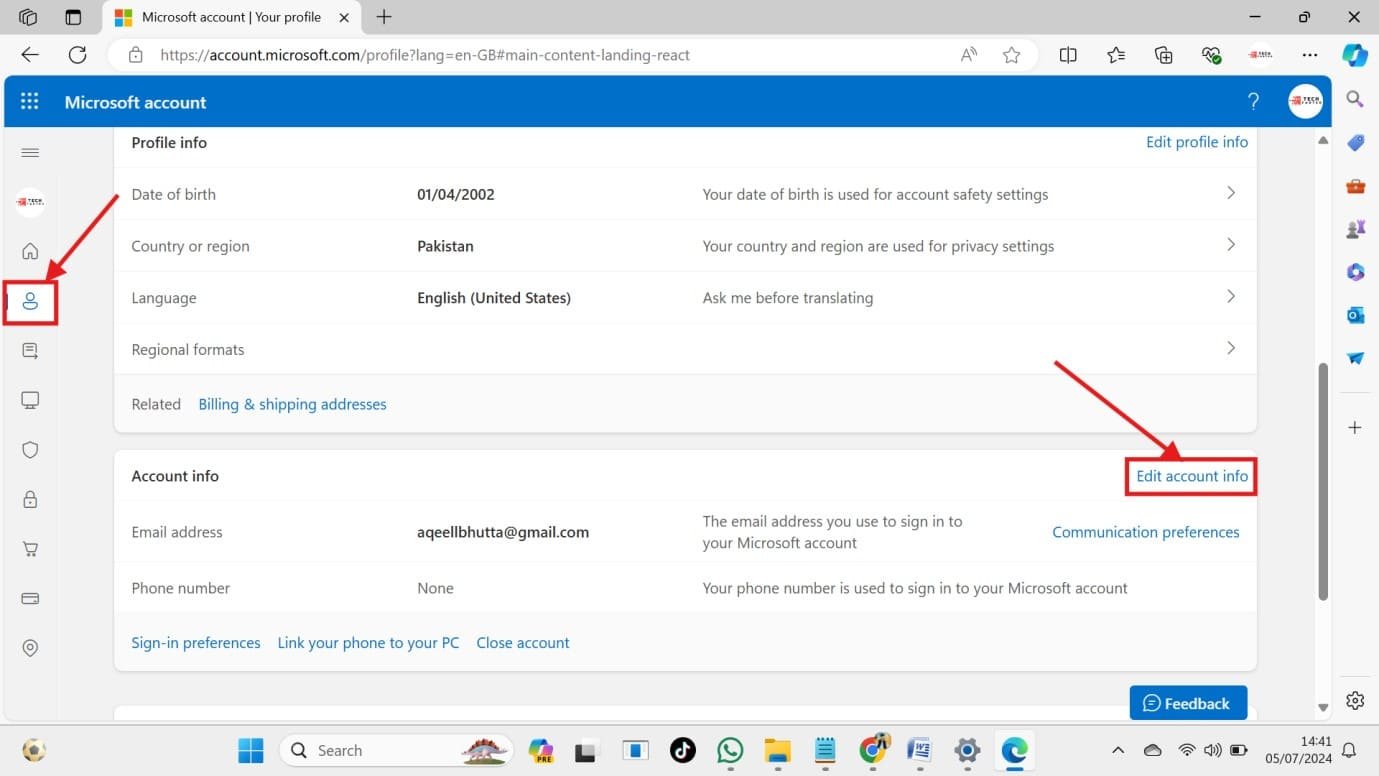Open the Microsoft apps launcher grid

click(30, 102)
